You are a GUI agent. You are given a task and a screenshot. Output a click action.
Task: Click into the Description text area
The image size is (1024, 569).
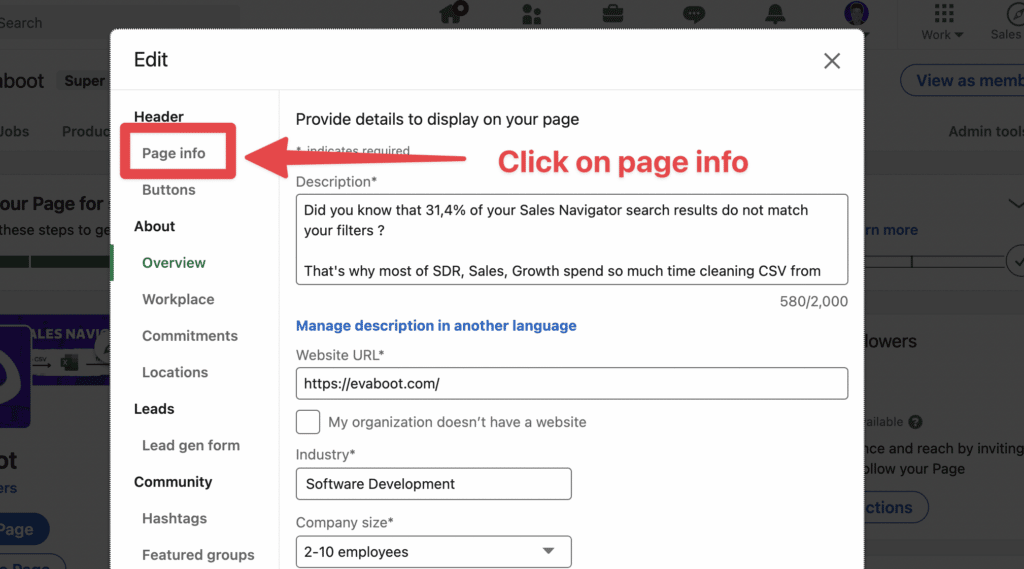[571, 239]
